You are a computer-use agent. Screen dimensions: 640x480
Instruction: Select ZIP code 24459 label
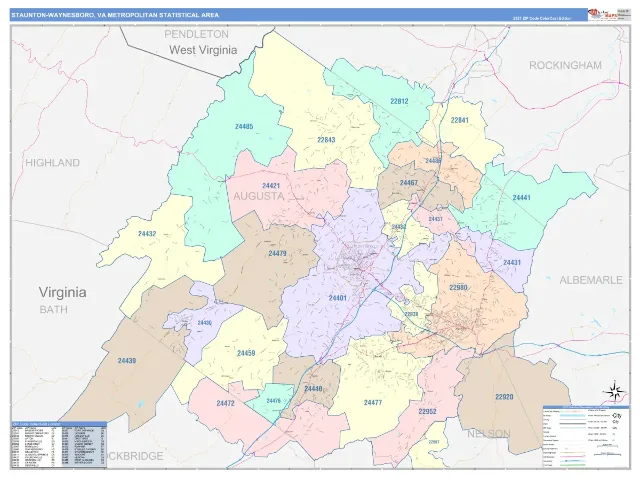pyautogui.click(x=246, y=353)
